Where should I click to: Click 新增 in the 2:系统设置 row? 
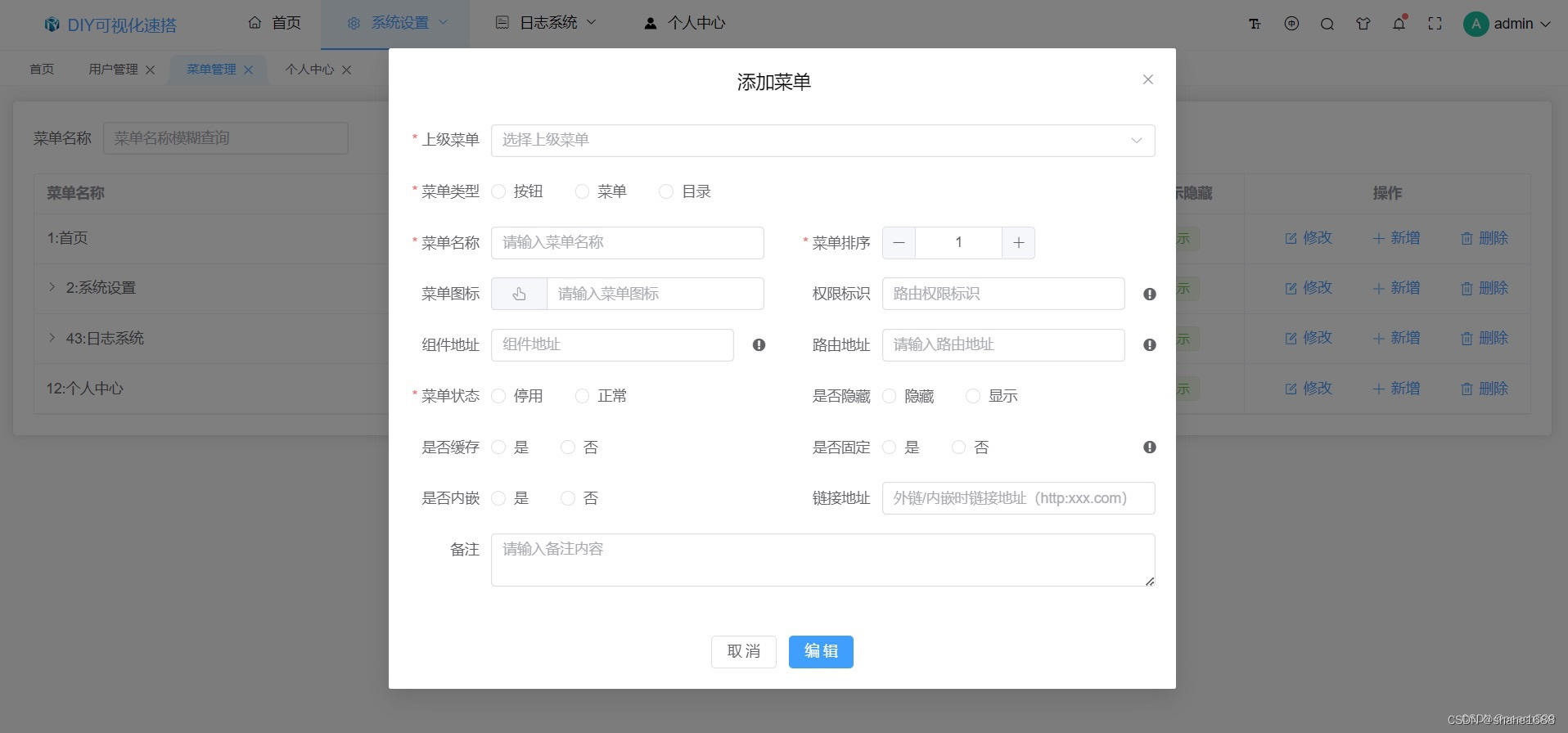(x=1396, y=288)
